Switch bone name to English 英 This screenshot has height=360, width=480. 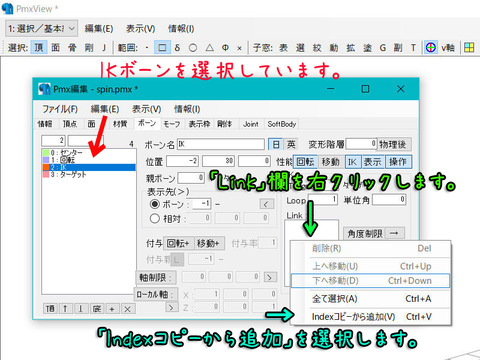tap(291, 144)
